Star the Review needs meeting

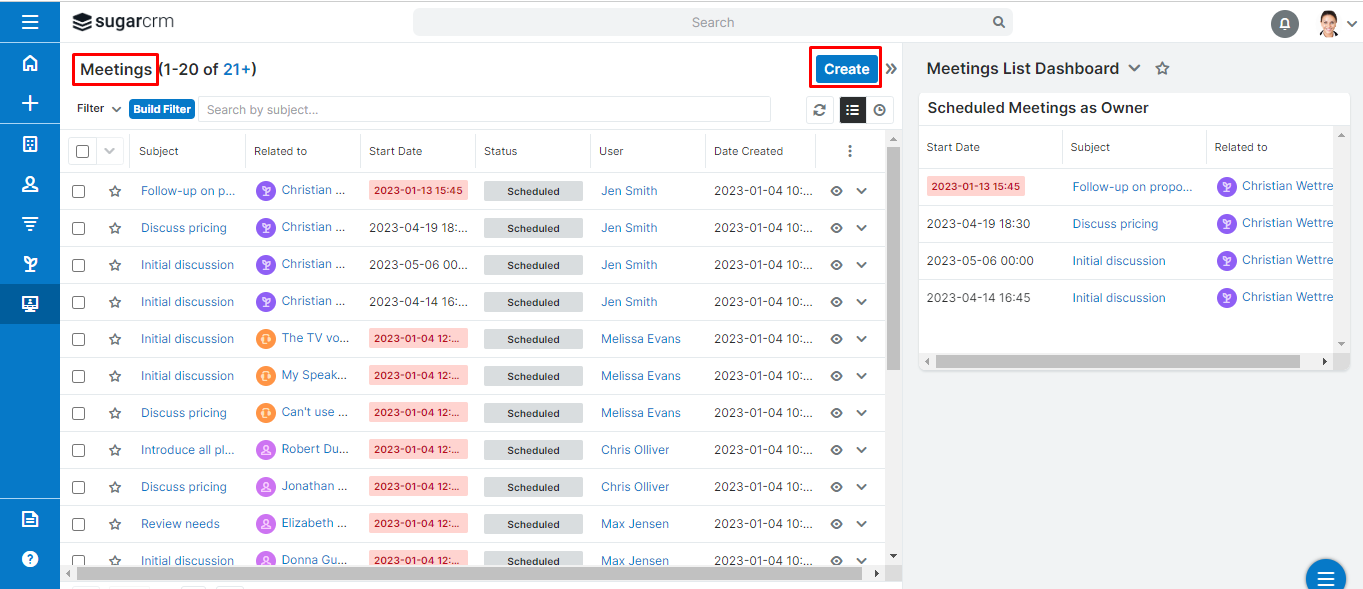click(115, 524)
